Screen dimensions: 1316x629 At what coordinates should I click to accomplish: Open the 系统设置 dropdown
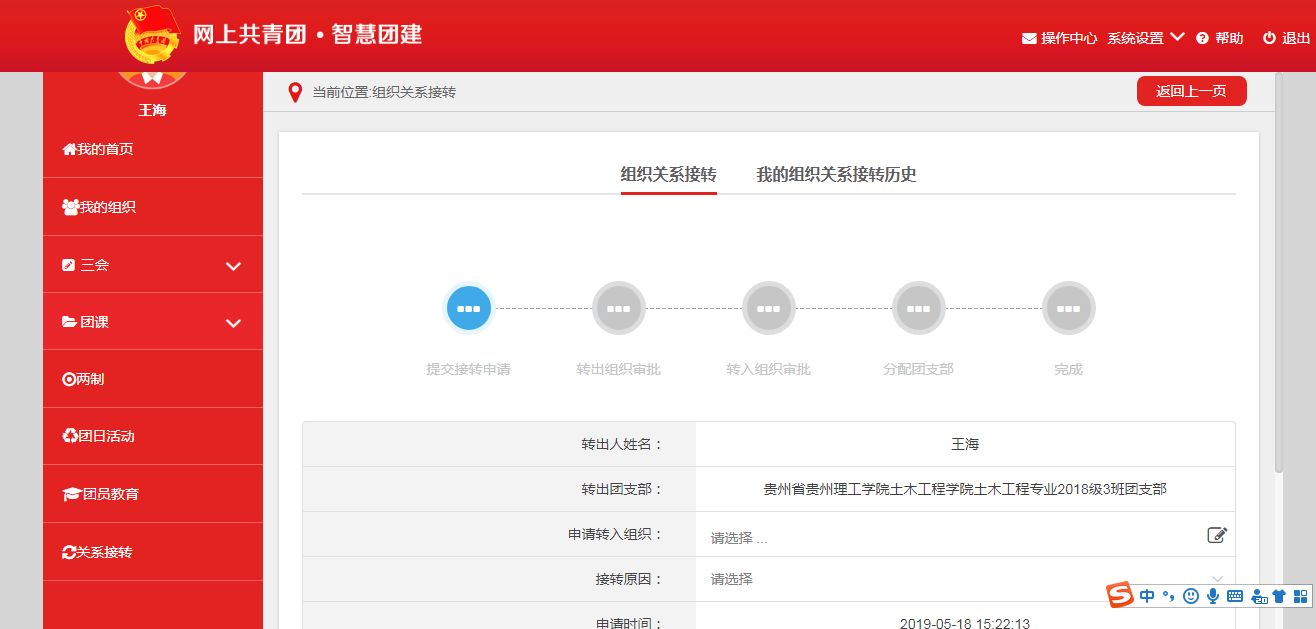[x=1145, y=38]
